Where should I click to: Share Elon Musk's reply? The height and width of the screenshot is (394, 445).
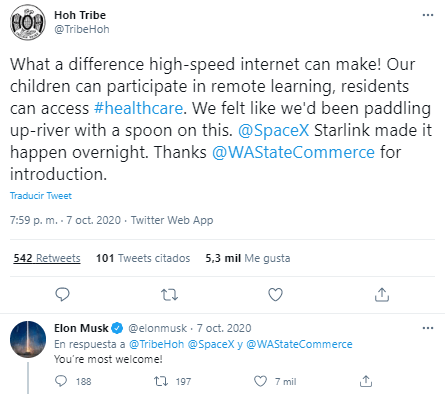(x=366, y=381)
